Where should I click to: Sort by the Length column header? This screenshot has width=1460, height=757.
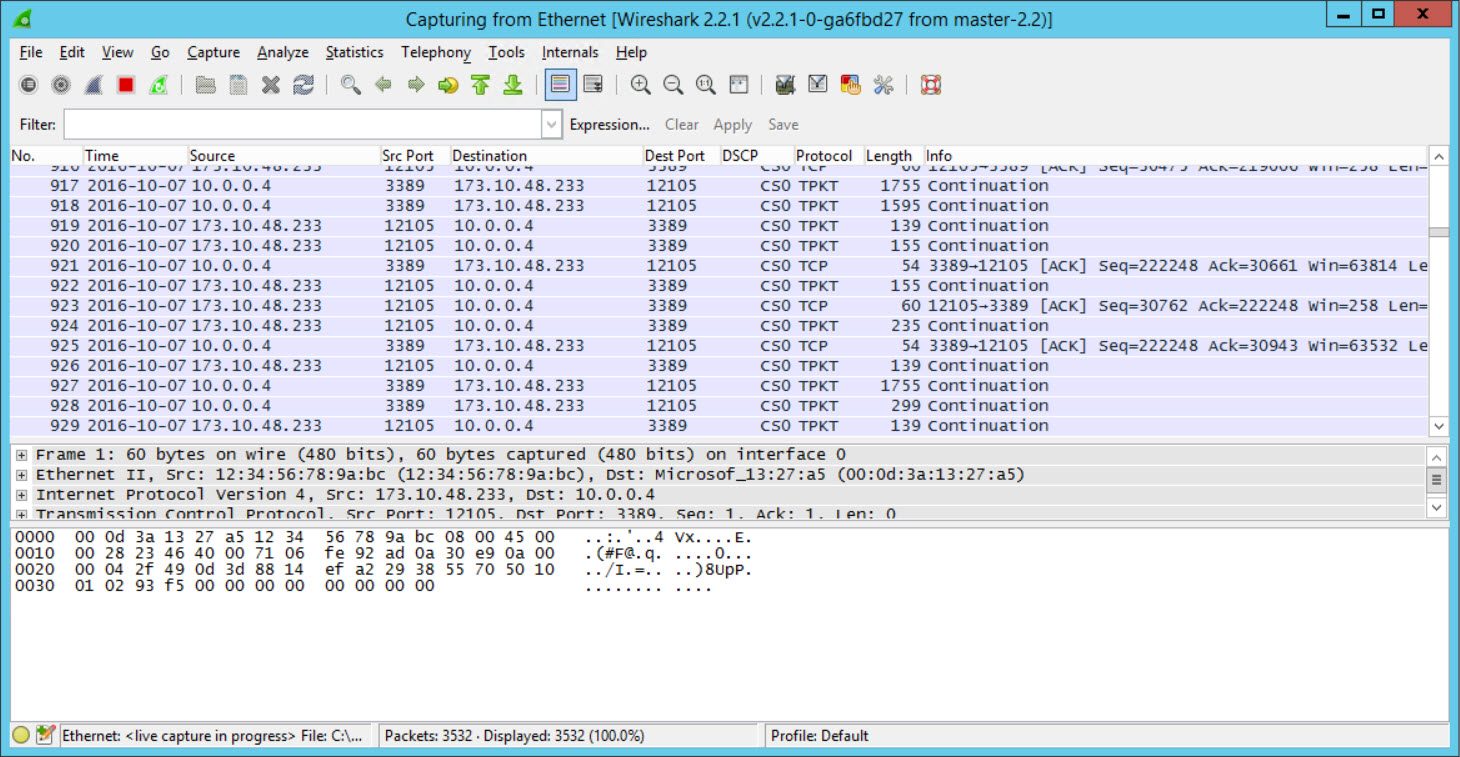894,156
